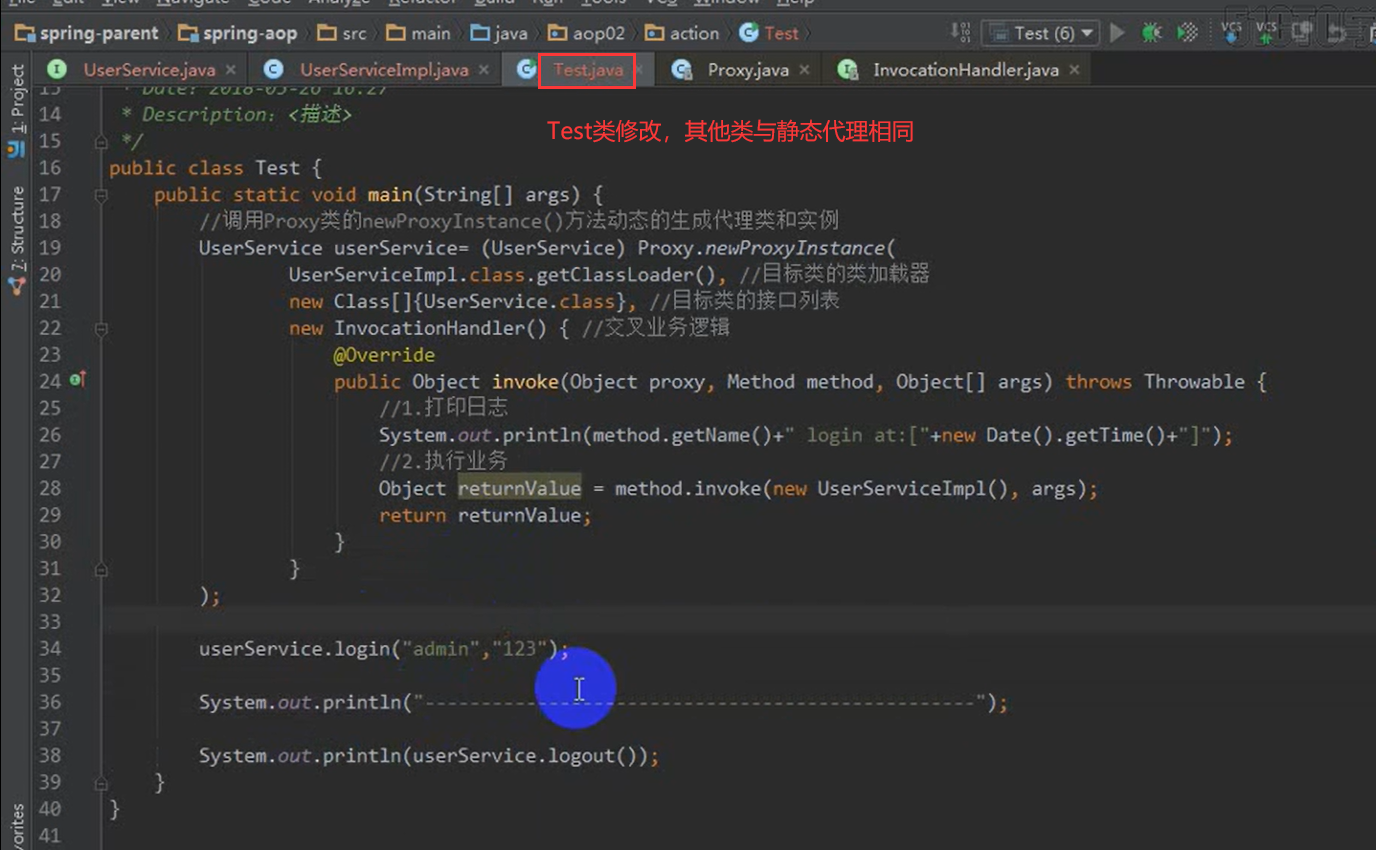Navigate to the src breadcrumb folder
1376x850 pixels.
click(342, 33)
